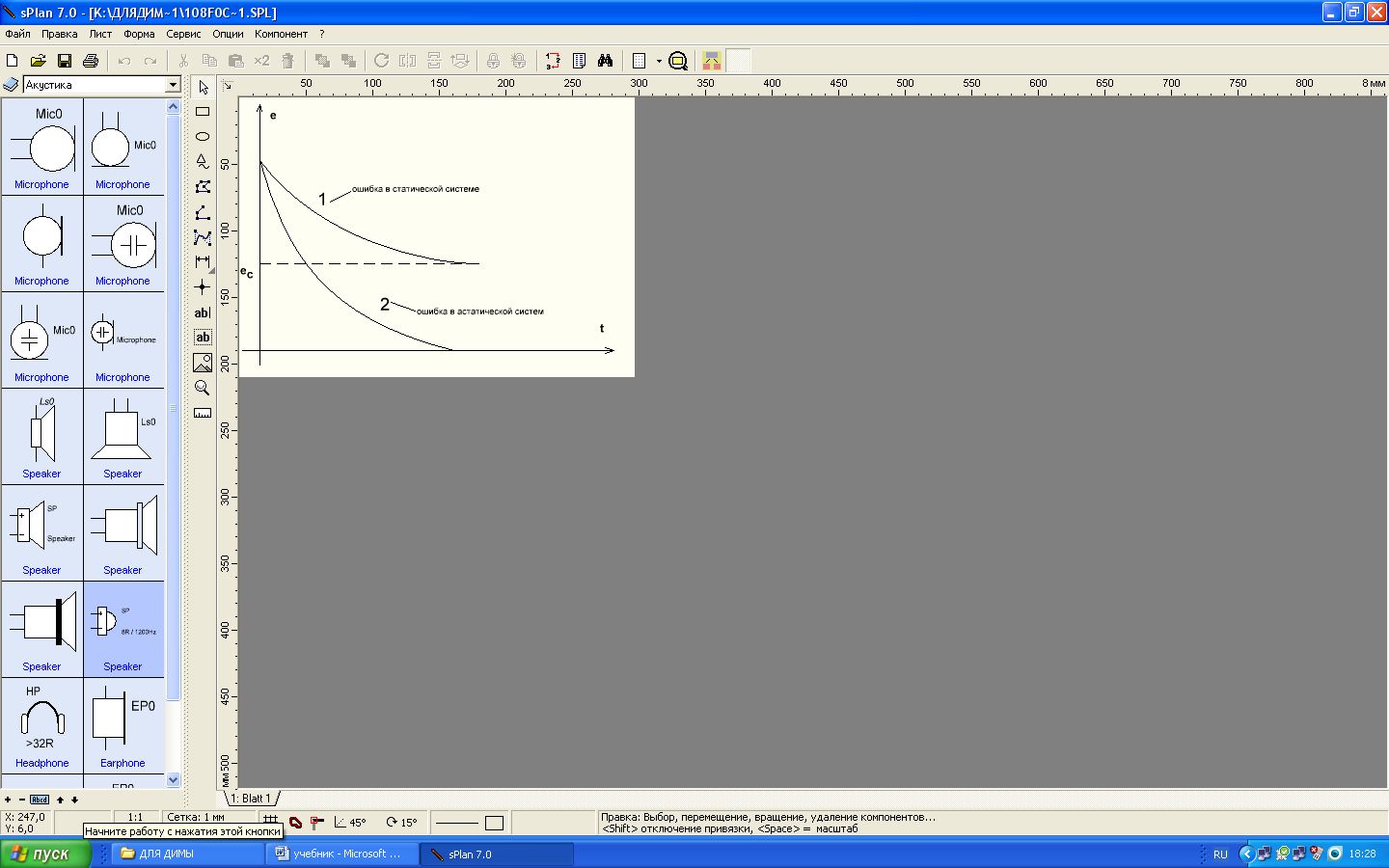Click the zoom-to-fit magnifier toolbar icon
This screenshot has height=868, width=1389.
[x=678, y=61]
